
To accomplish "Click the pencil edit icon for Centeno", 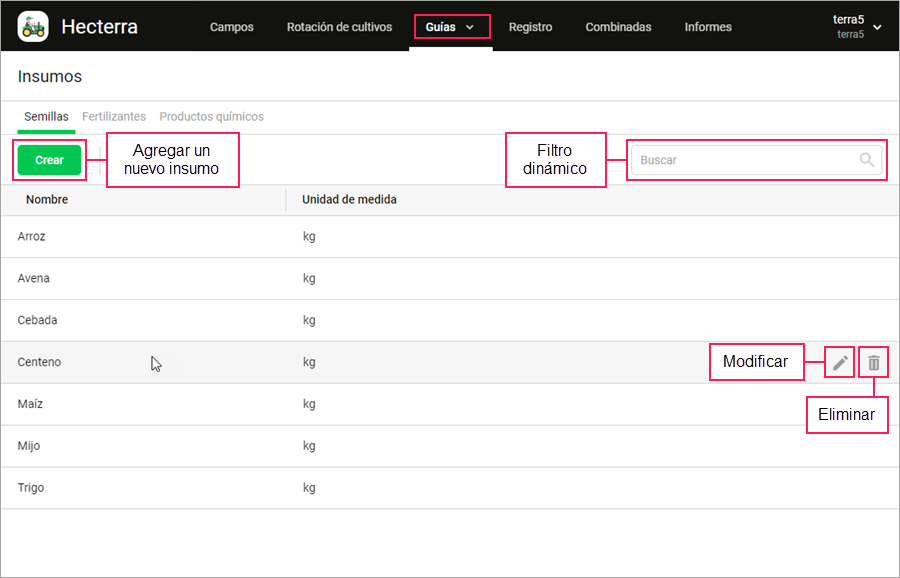I will (840, 362).
